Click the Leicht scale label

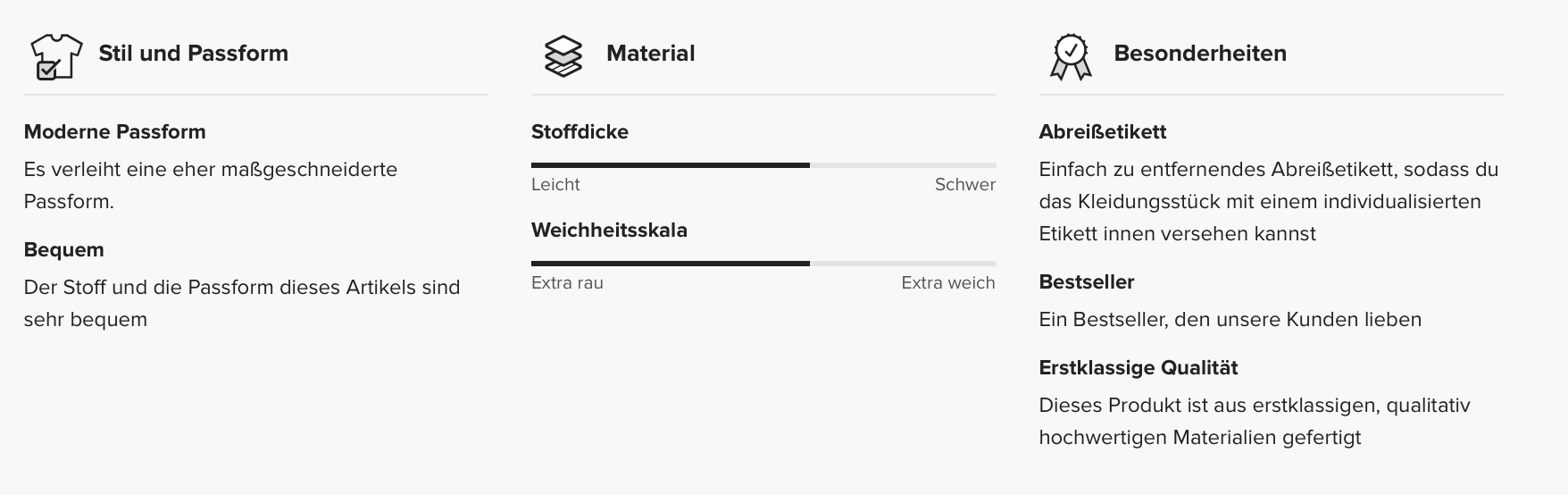point(555,185)
